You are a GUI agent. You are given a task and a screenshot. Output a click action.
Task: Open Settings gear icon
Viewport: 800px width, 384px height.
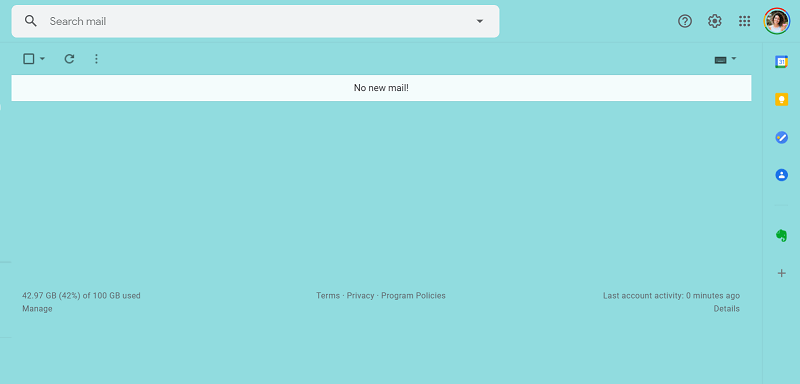714,21
